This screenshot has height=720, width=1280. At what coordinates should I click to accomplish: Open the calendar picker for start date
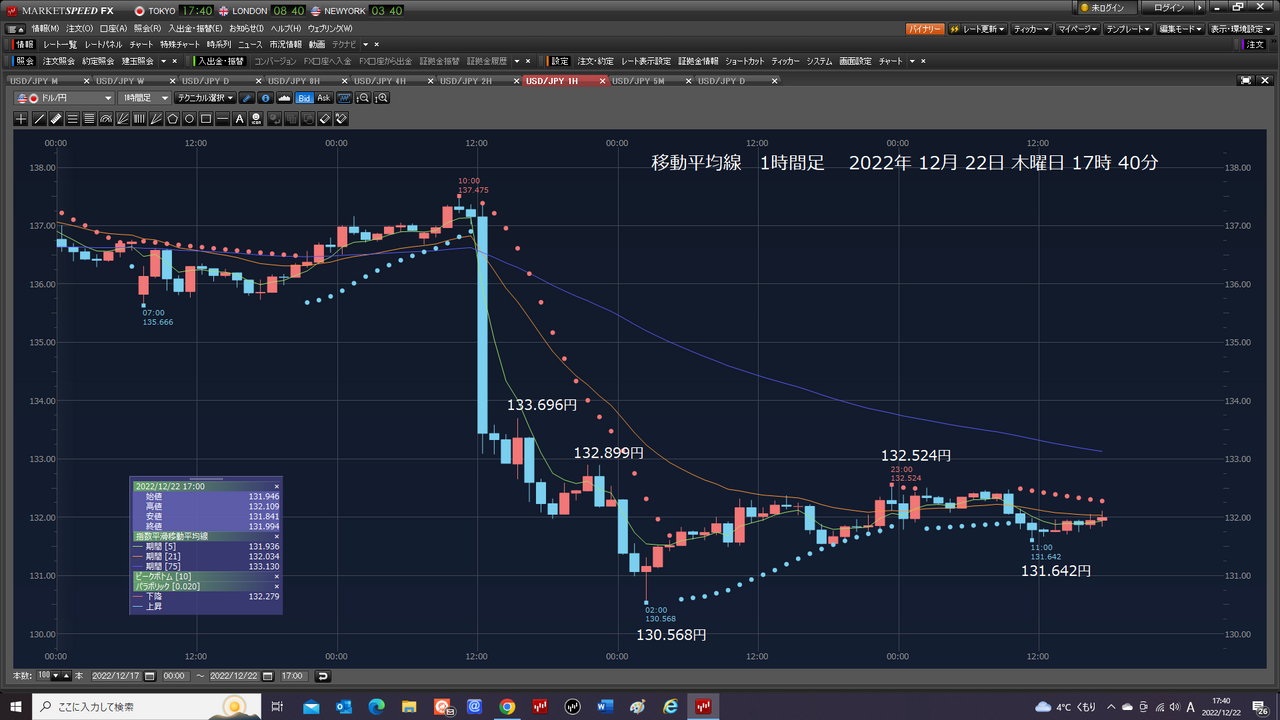150,676
